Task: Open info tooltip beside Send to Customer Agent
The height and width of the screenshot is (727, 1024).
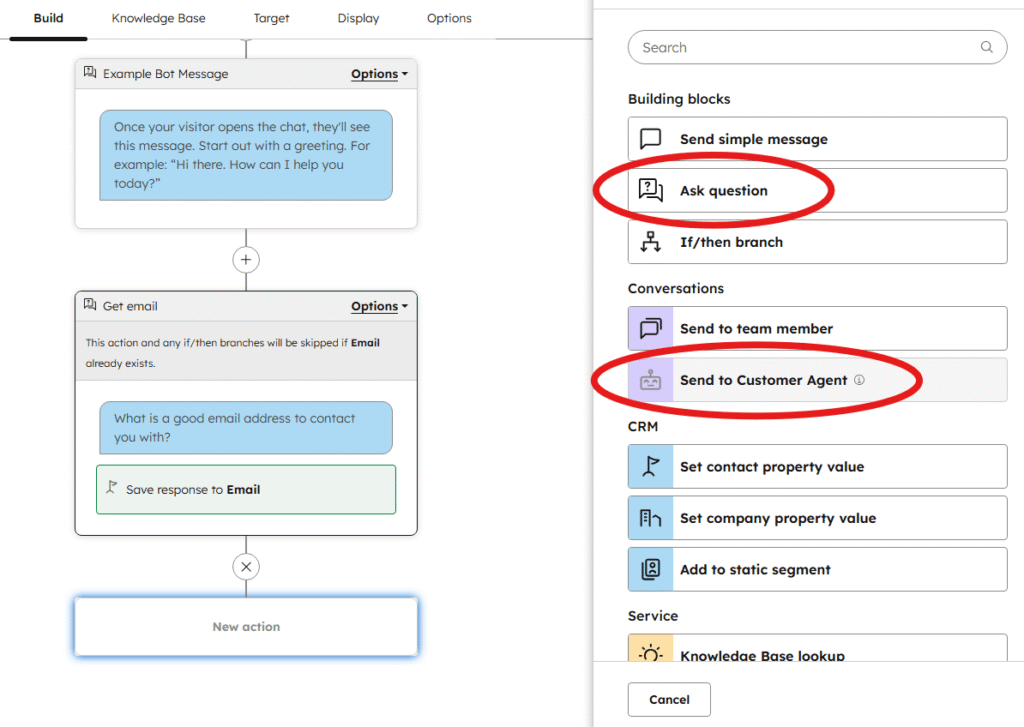Action: click(x=859, y=380)
